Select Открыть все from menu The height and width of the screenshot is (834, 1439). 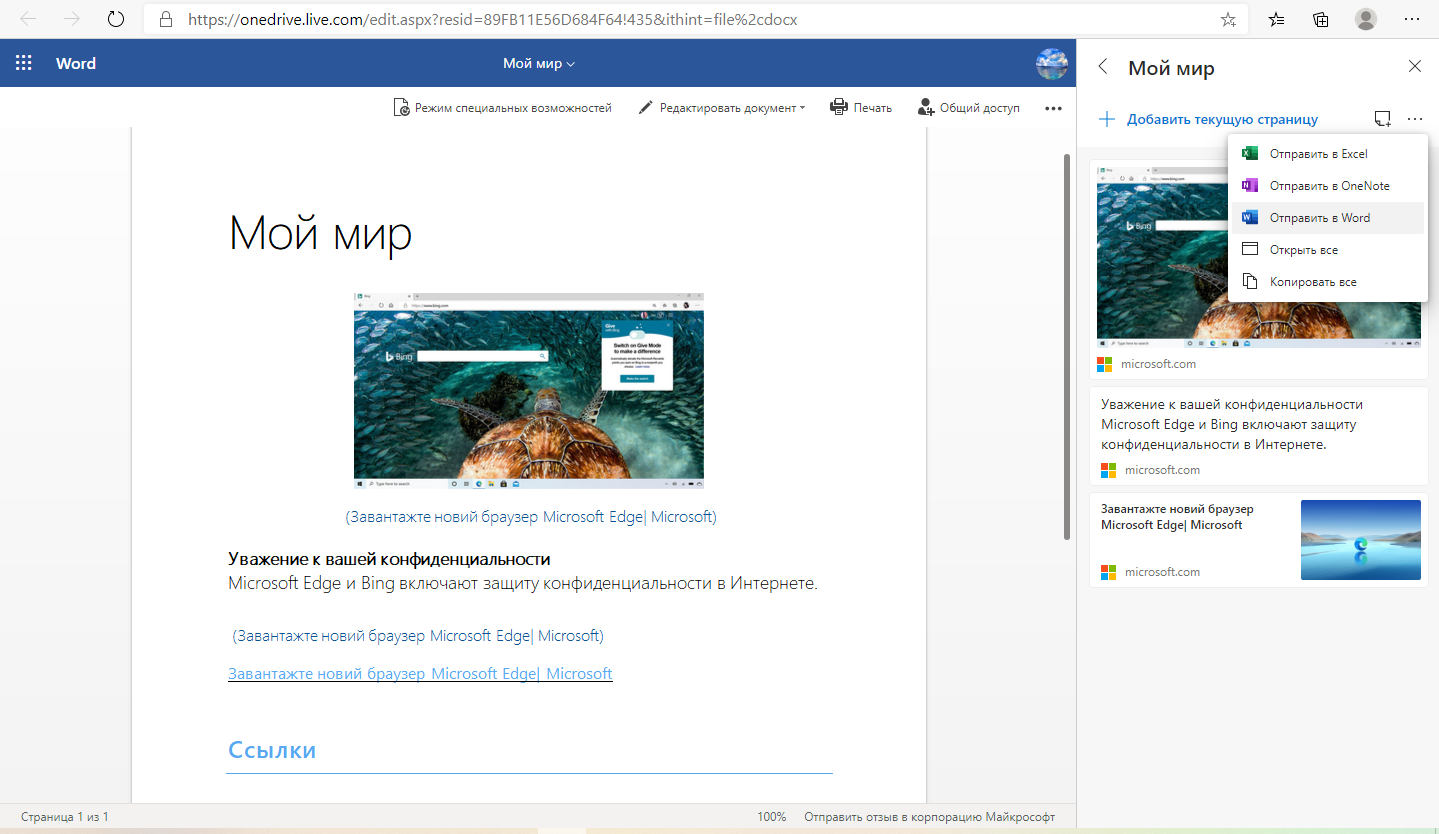1326,250
